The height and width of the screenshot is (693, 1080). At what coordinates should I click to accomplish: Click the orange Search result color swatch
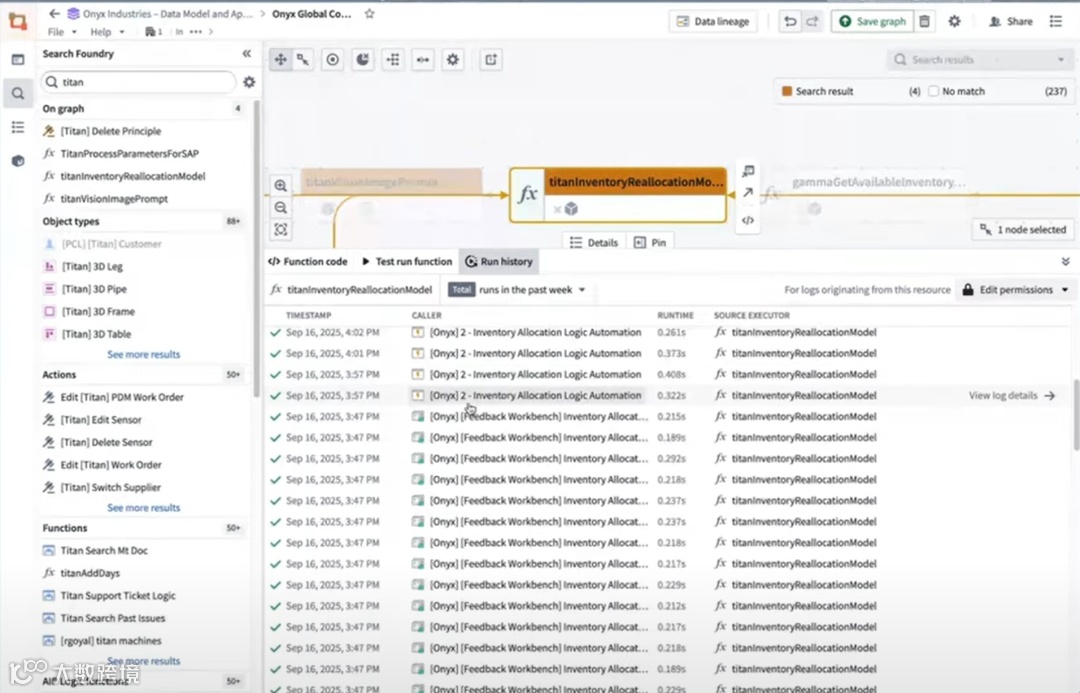[x=787, y=91]
